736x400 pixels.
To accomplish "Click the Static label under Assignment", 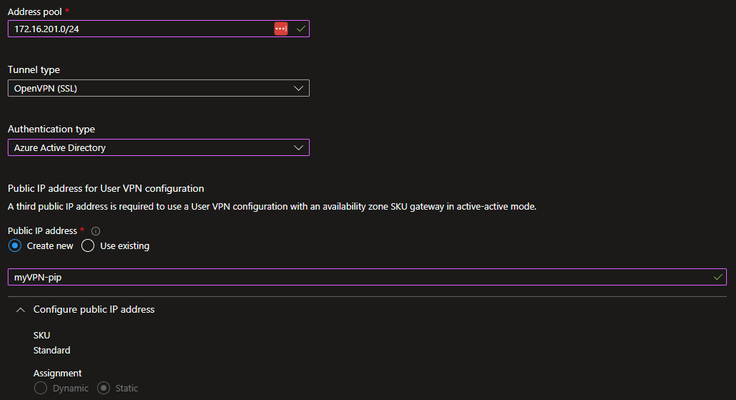I will click(x=127, y=388).
